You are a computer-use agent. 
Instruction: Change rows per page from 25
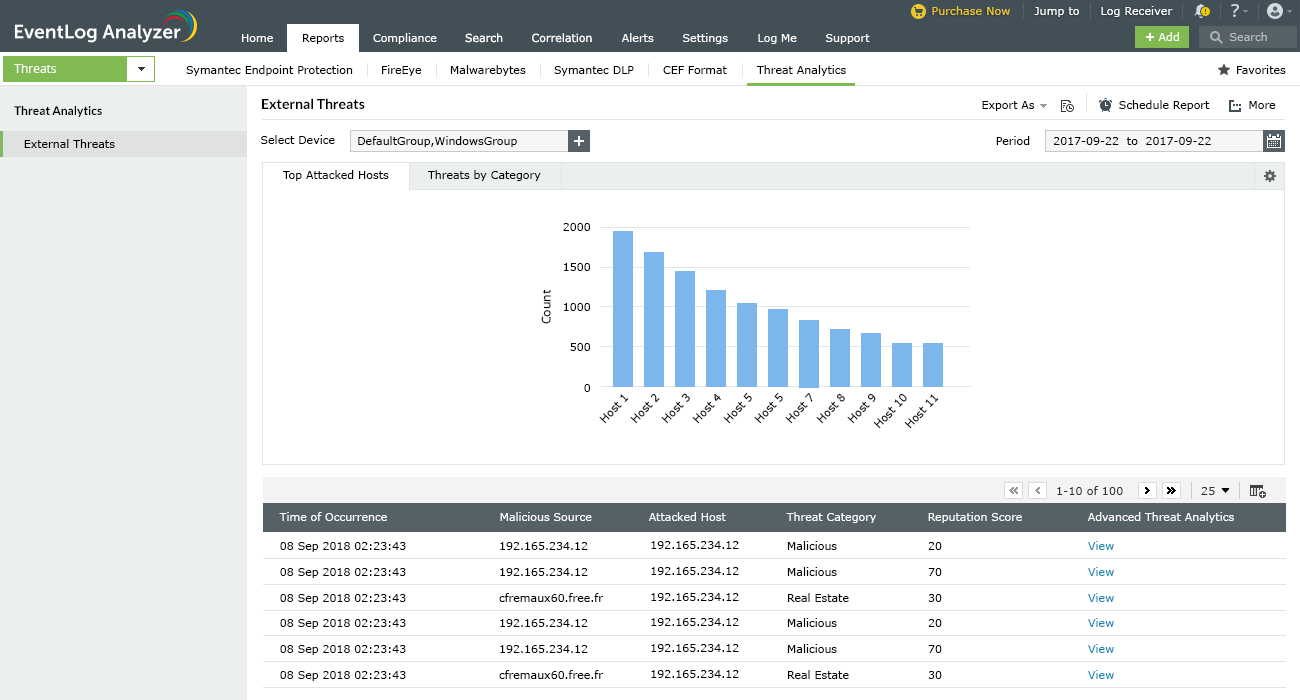[x=1215, y=491]
